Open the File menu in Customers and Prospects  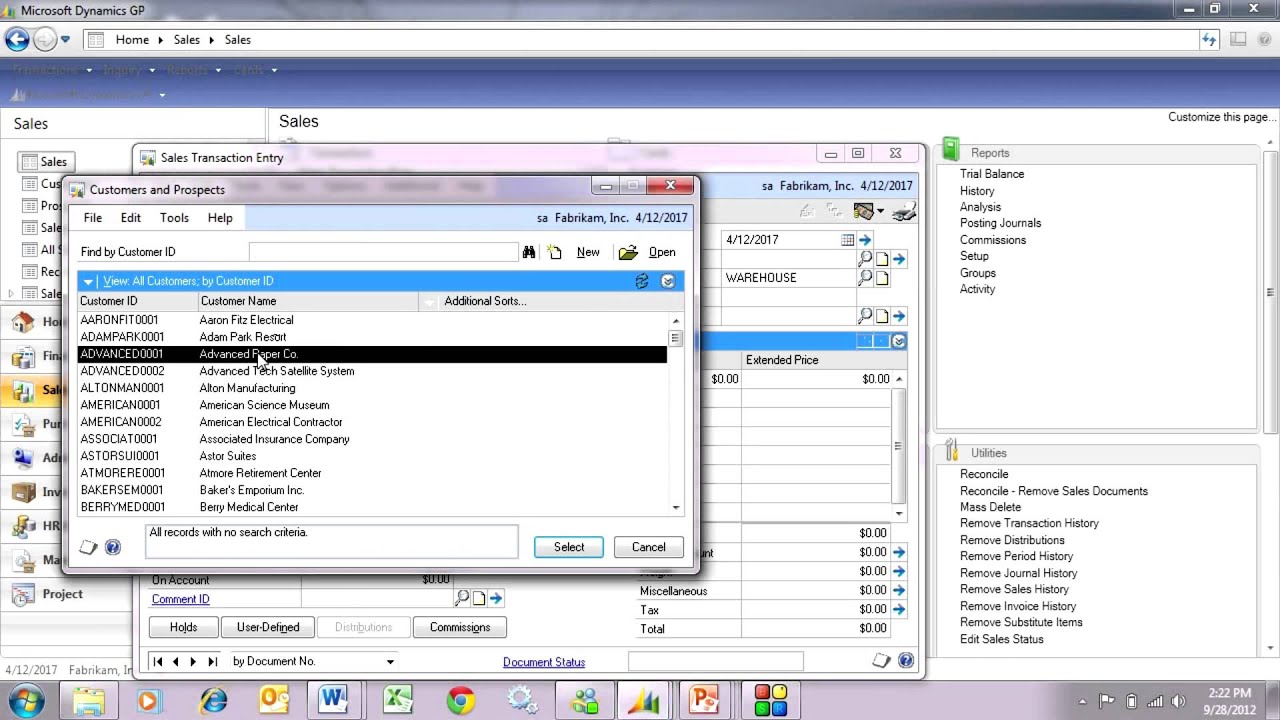coord(93,218)
